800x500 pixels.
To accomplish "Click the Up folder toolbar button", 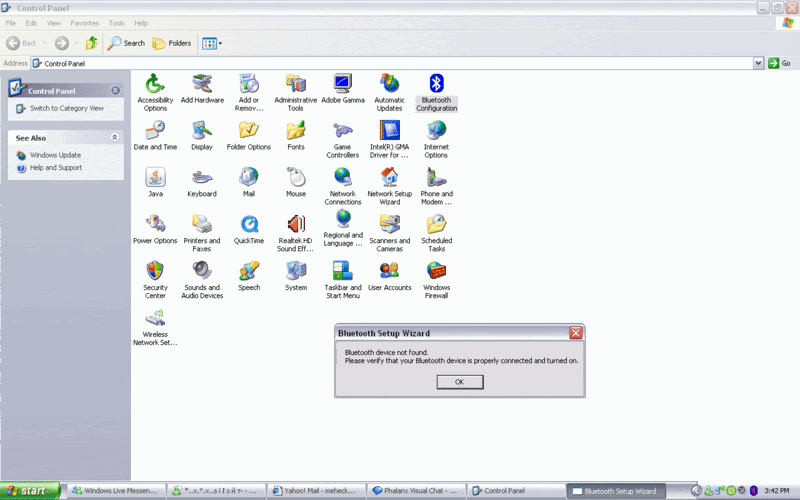I will pos(91,43).
